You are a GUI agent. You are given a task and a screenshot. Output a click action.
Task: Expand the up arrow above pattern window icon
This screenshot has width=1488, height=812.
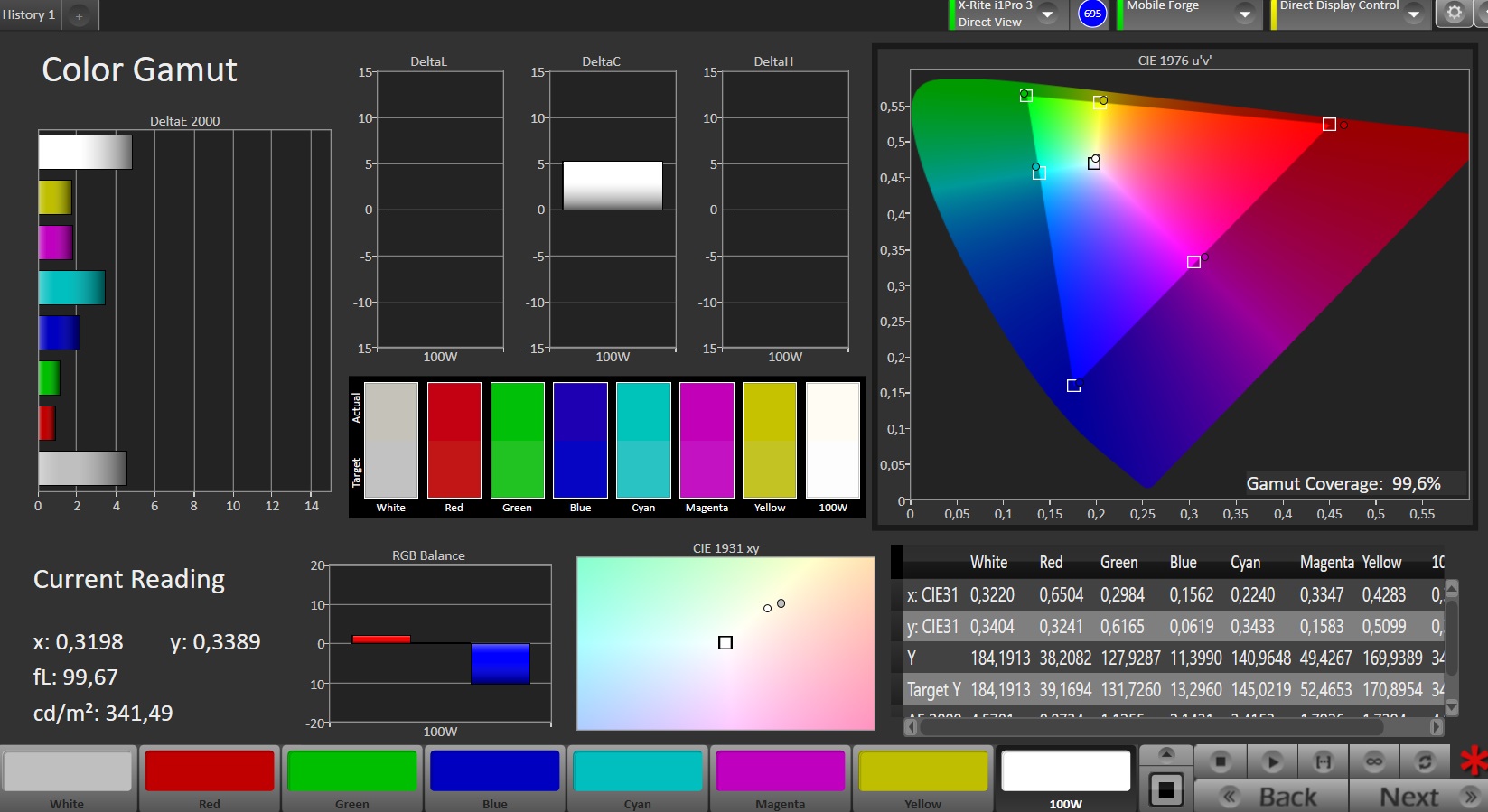(1166, 754)
